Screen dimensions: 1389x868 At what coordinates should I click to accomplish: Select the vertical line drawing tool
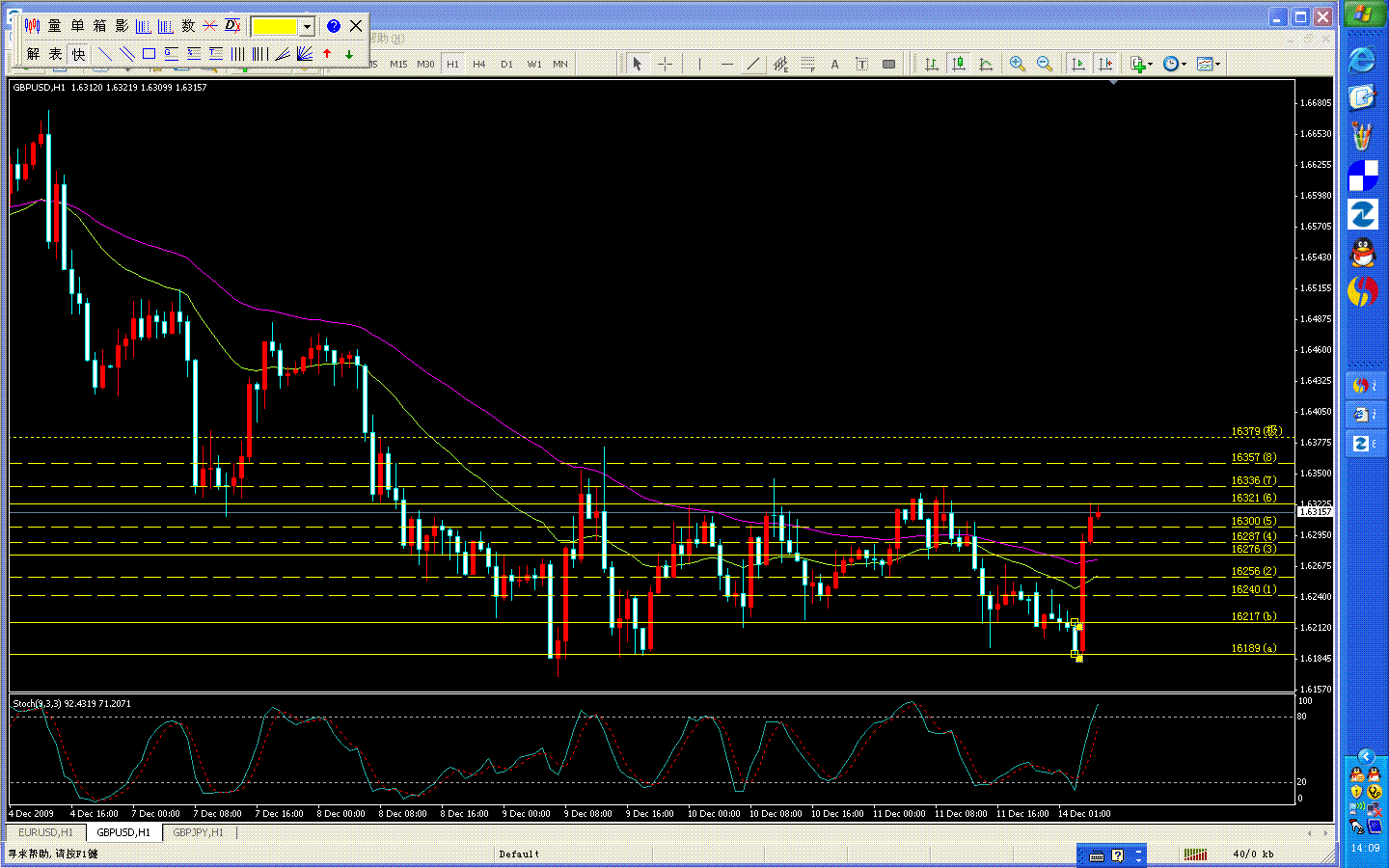699,64
